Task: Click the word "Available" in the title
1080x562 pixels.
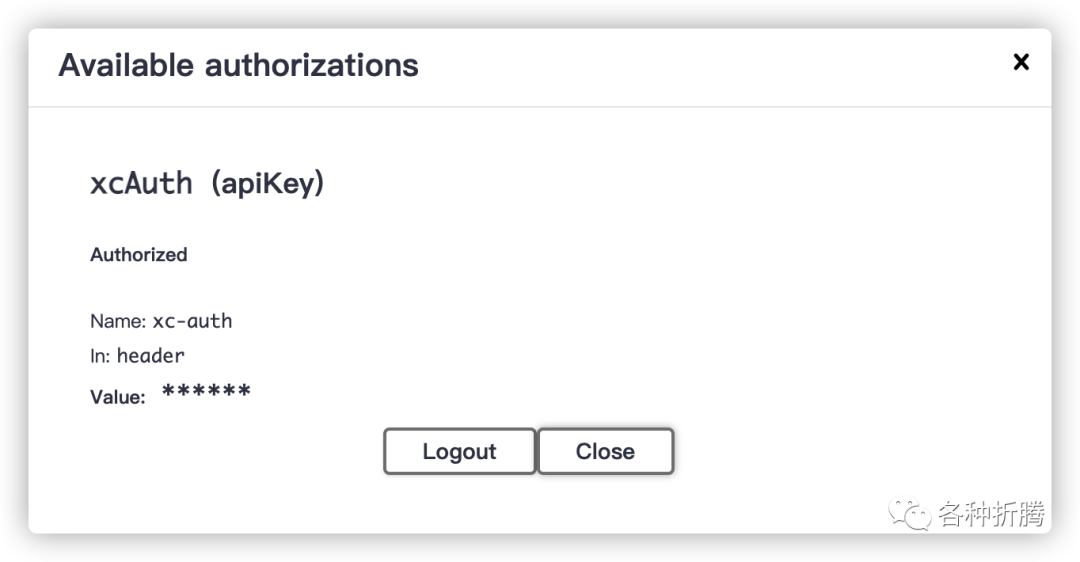Action: pyautogui.click(x=126, y=65)
